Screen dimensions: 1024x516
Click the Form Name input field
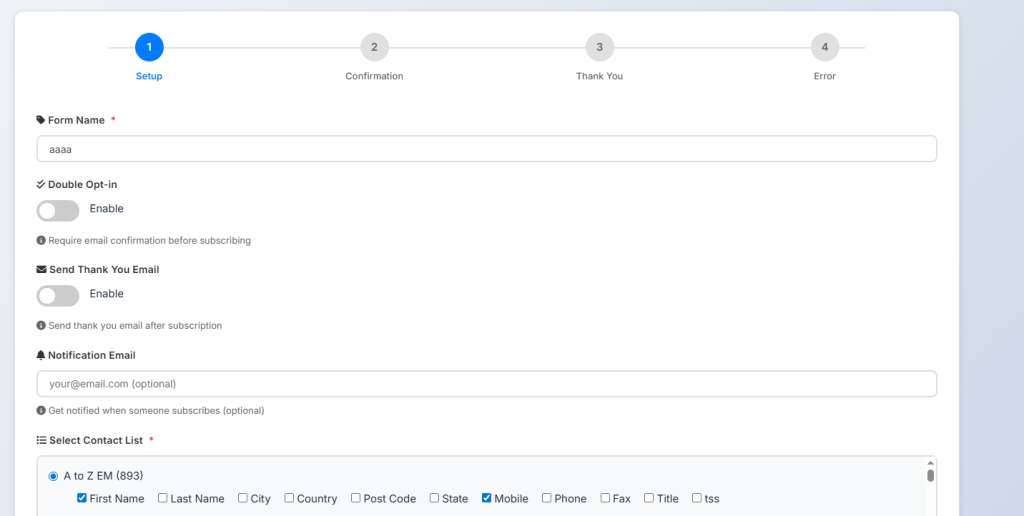coord(486,149)
